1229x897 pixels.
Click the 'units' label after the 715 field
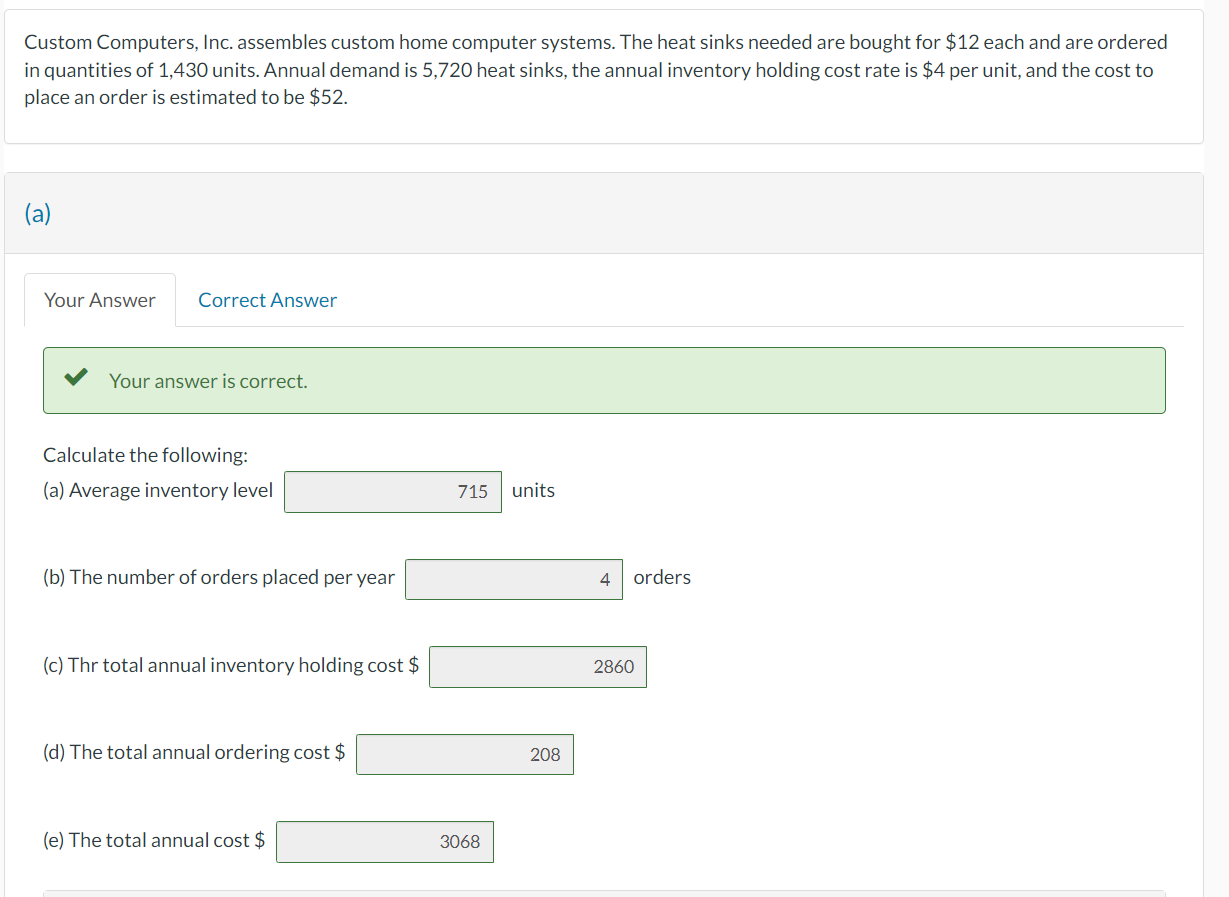[533, 490]
